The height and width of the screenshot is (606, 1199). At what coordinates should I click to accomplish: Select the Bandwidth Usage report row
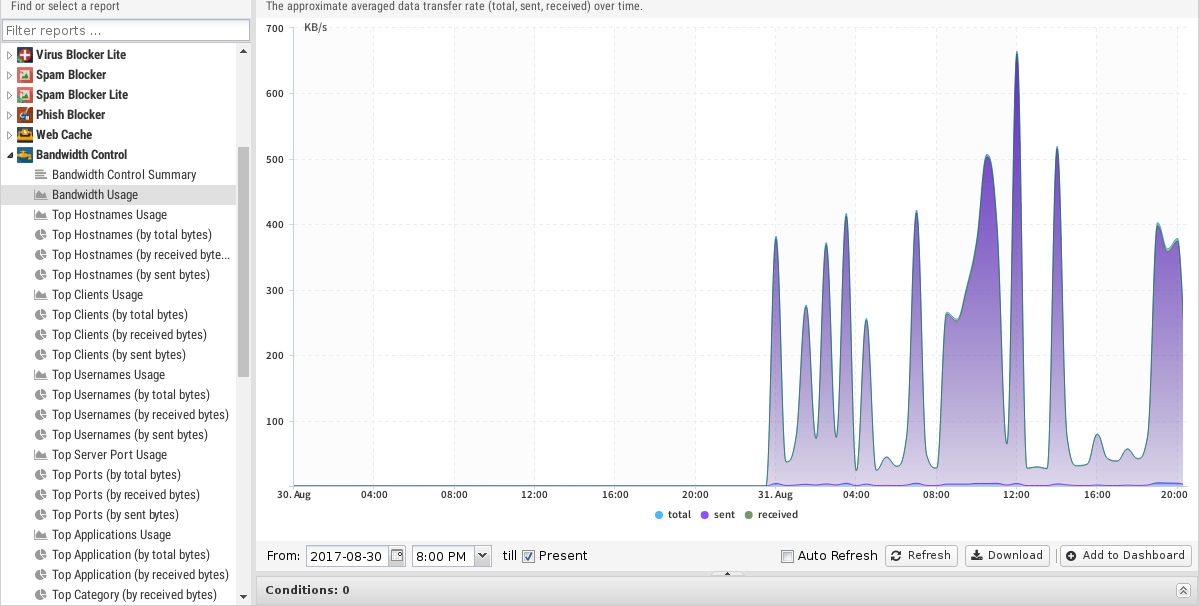point(119,195)
